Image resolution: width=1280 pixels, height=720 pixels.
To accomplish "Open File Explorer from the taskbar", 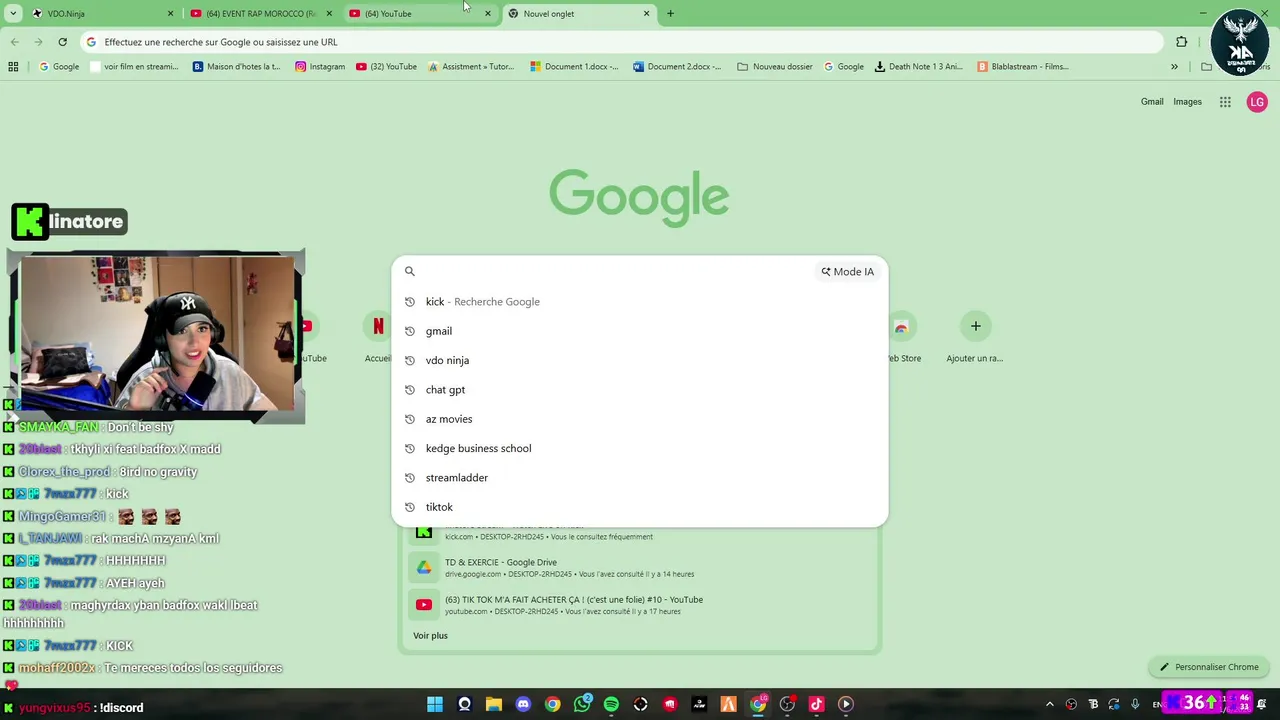I will (493, 704).
